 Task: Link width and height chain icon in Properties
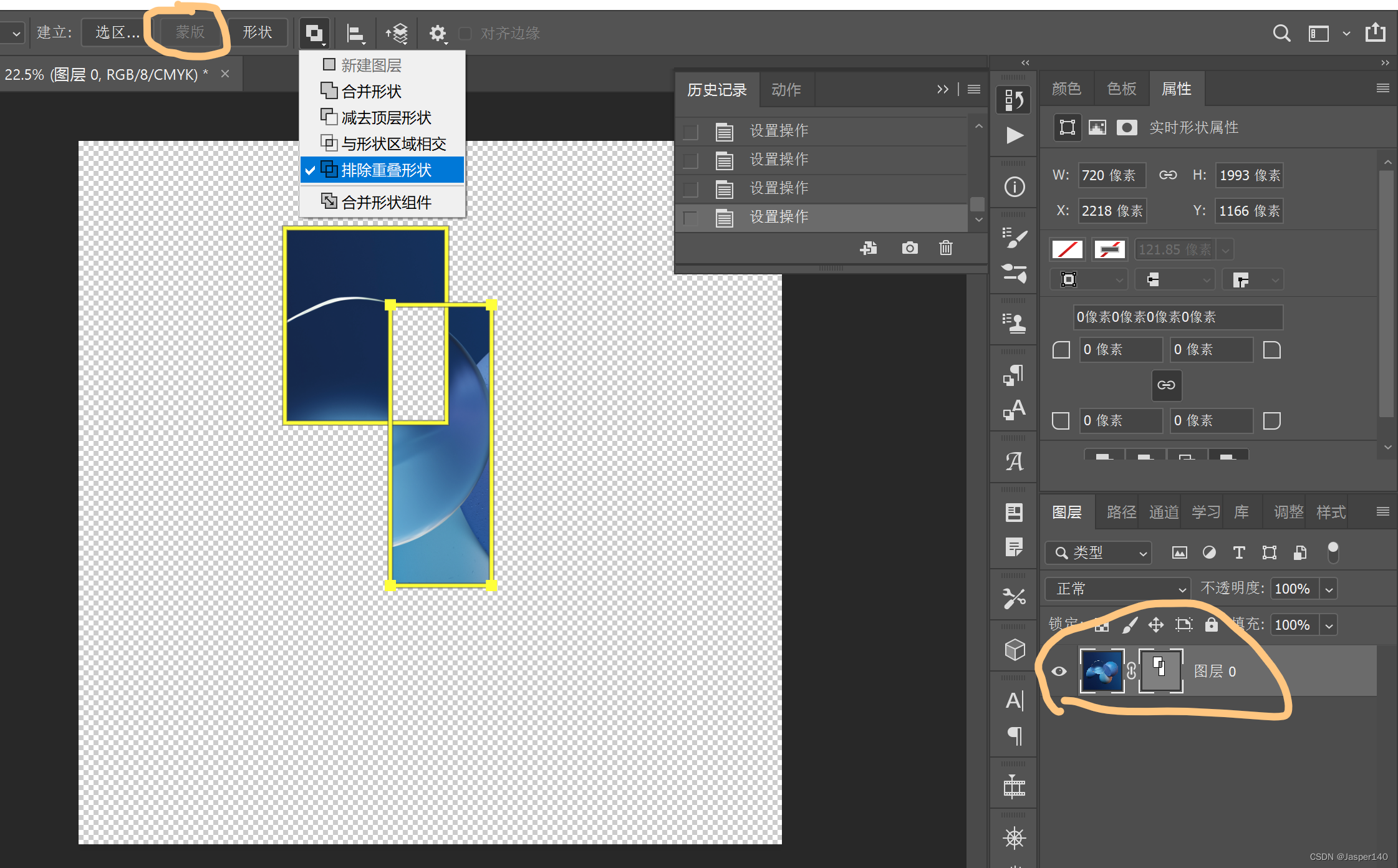(1168, 175)
